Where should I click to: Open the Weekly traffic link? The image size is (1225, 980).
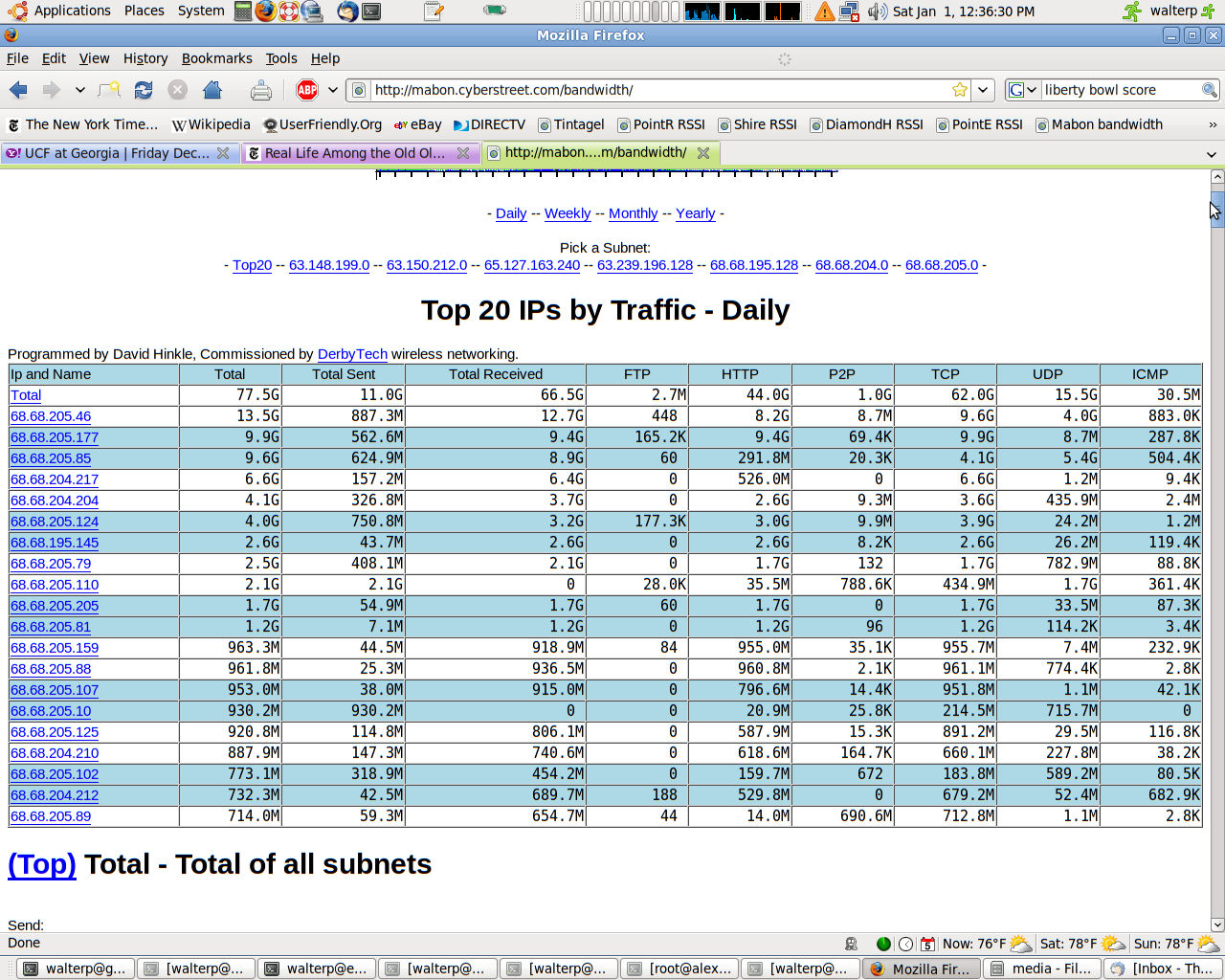pyautogui.click(x=568, y=213)
